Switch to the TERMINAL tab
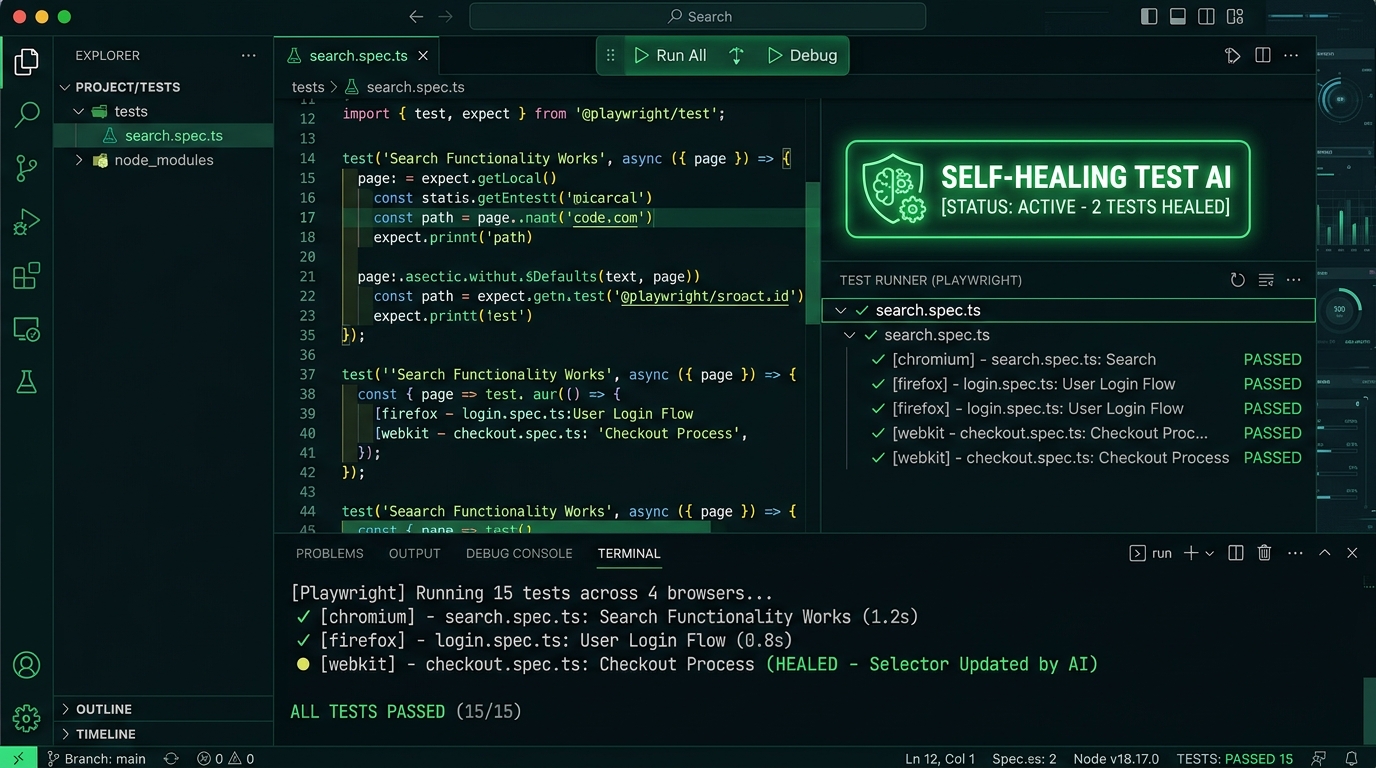The image size is (1376, 768). [x=629, y=553]
